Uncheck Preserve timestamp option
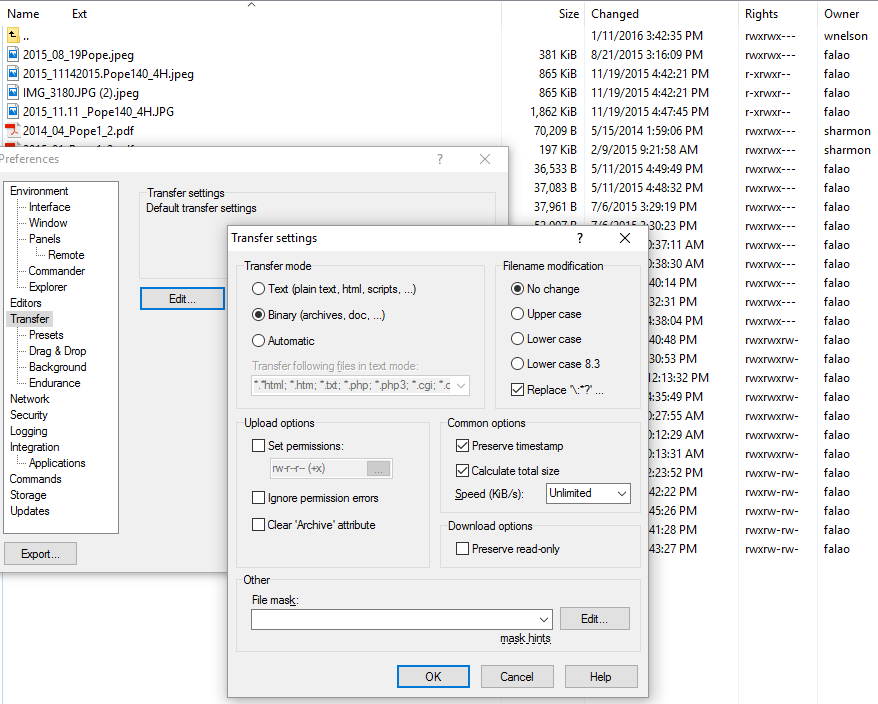Screen dimensions: 878x704 [462, 446]
